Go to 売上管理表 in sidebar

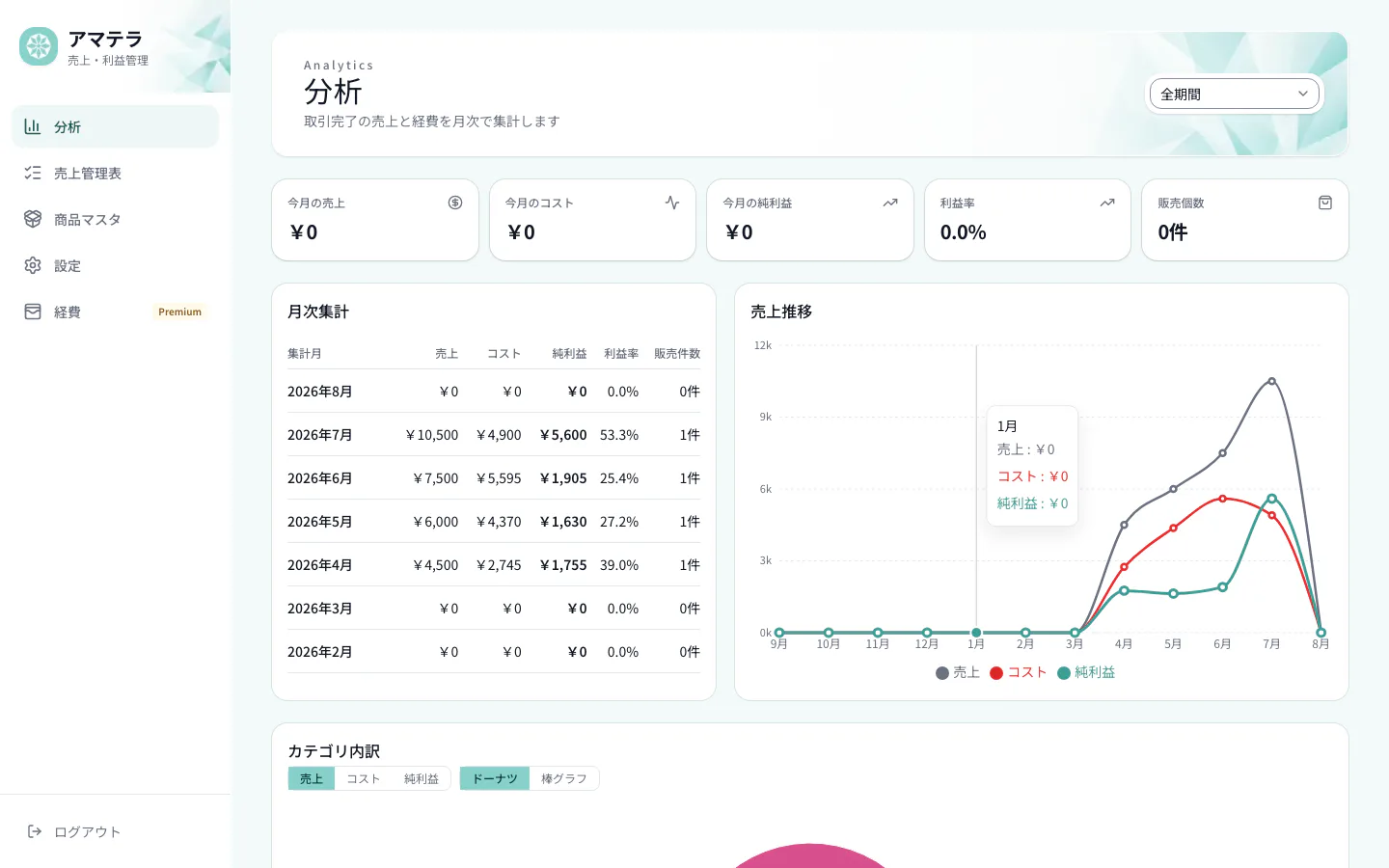point(116,173)
